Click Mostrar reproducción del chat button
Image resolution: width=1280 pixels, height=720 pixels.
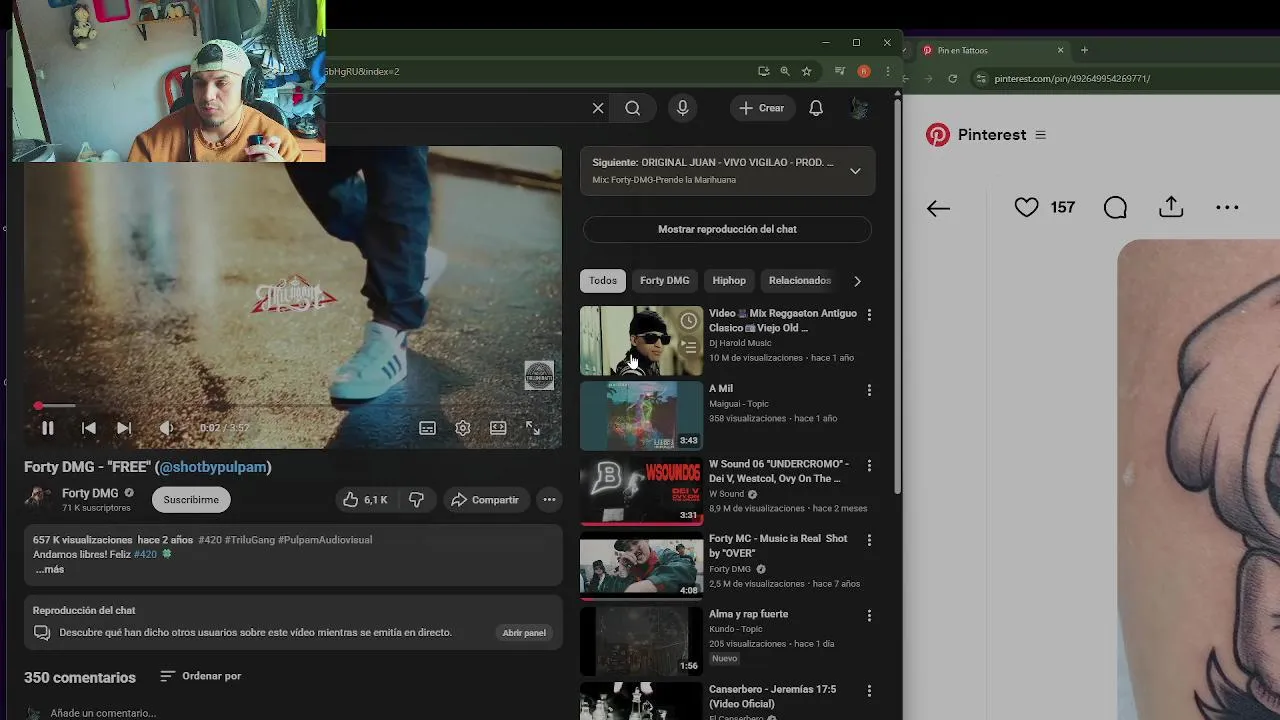pyautogui.click(x=727, y=229)
